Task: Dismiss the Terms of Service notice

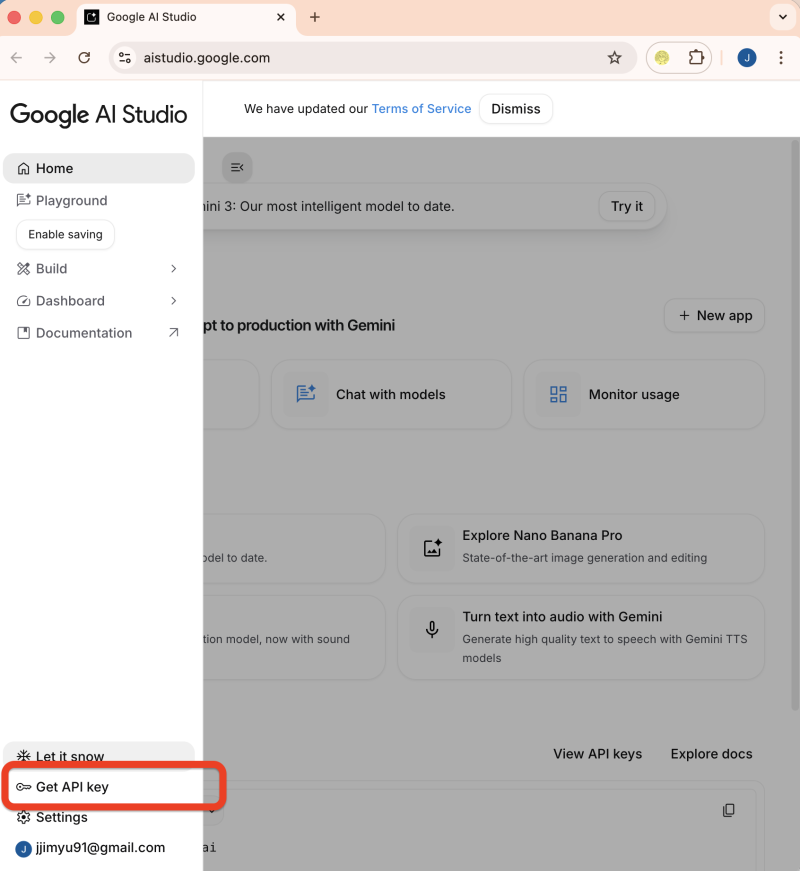Action: [x=515, y=109]
